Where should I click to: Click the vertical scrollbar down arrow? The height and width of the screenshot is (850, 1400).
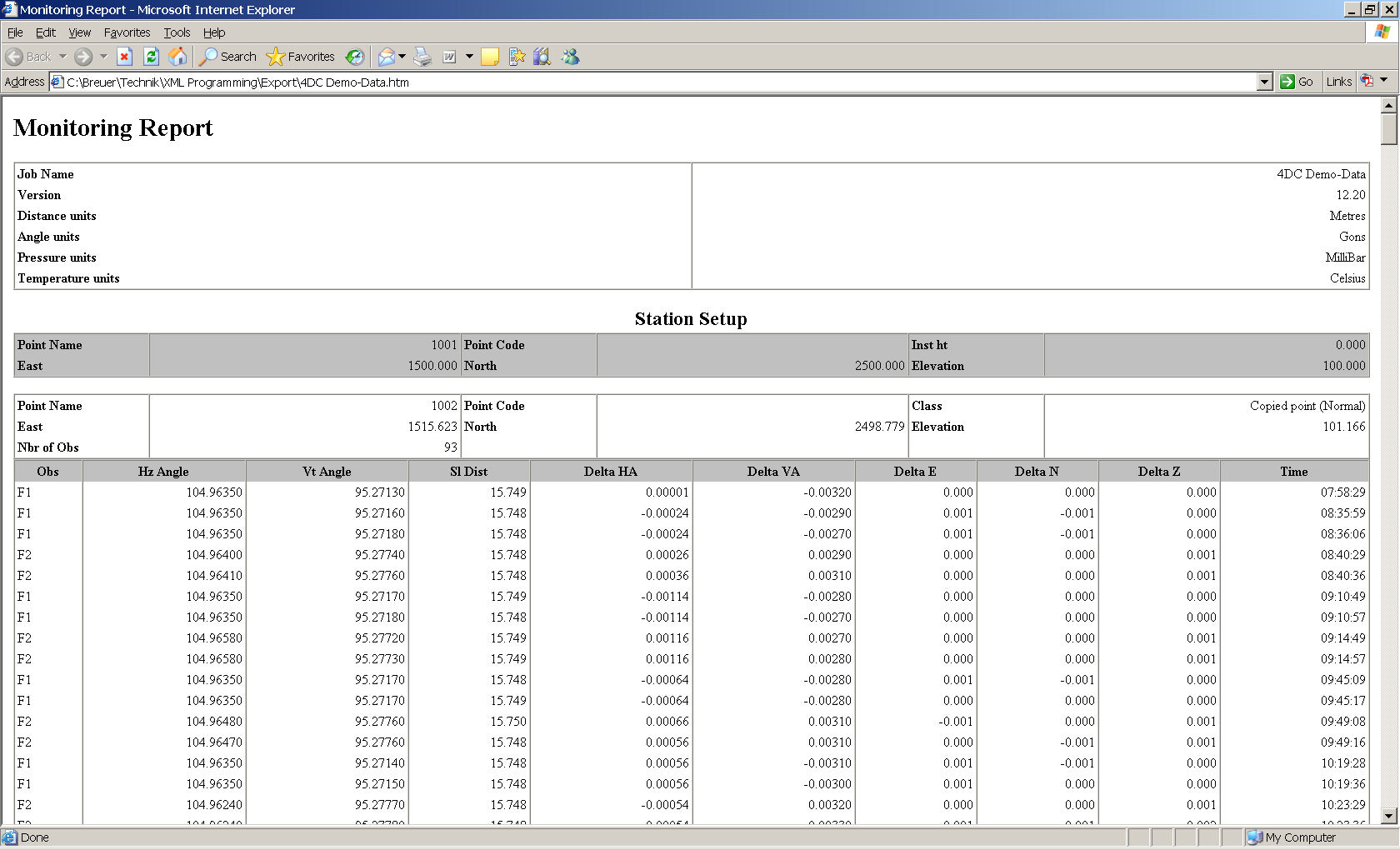tap(1387, 817)
